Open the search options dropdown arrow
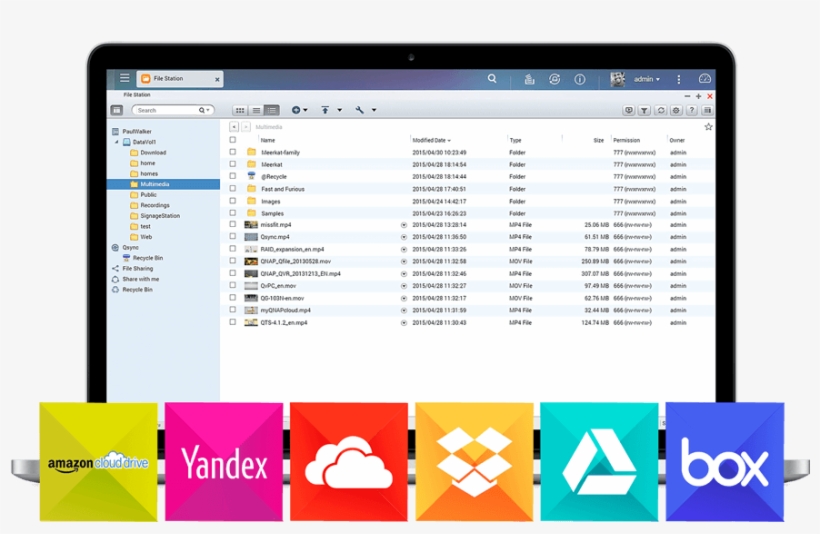Image resolution: width=820 pixels, height=534 pixels. click(x=208, y=110)
